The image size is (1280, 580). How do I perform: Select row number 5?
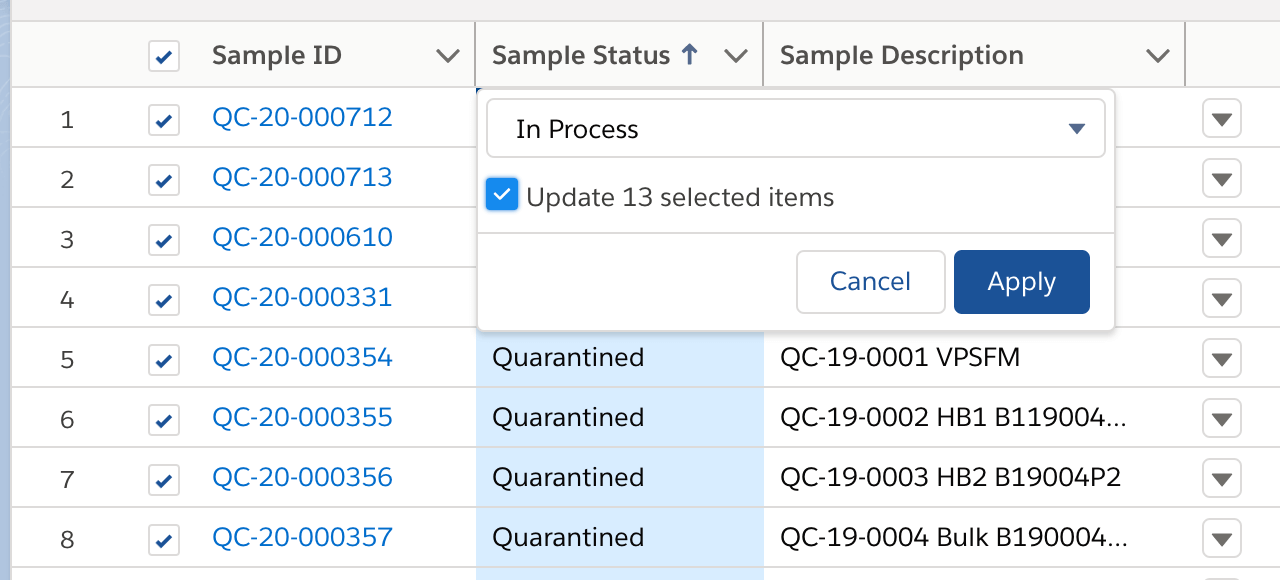click(67, 360)
